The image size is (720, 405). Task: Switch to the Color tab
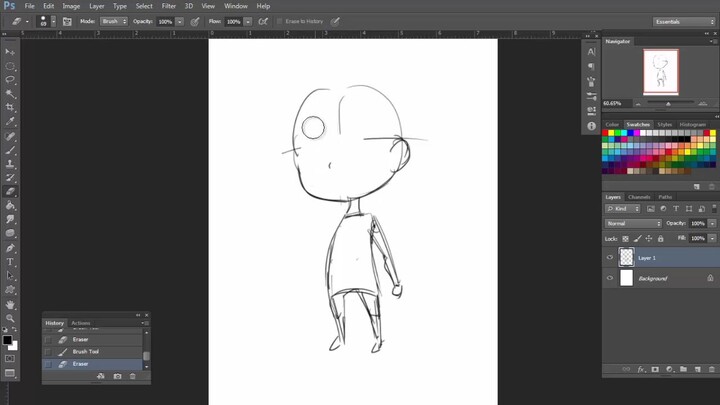[612, 124]
